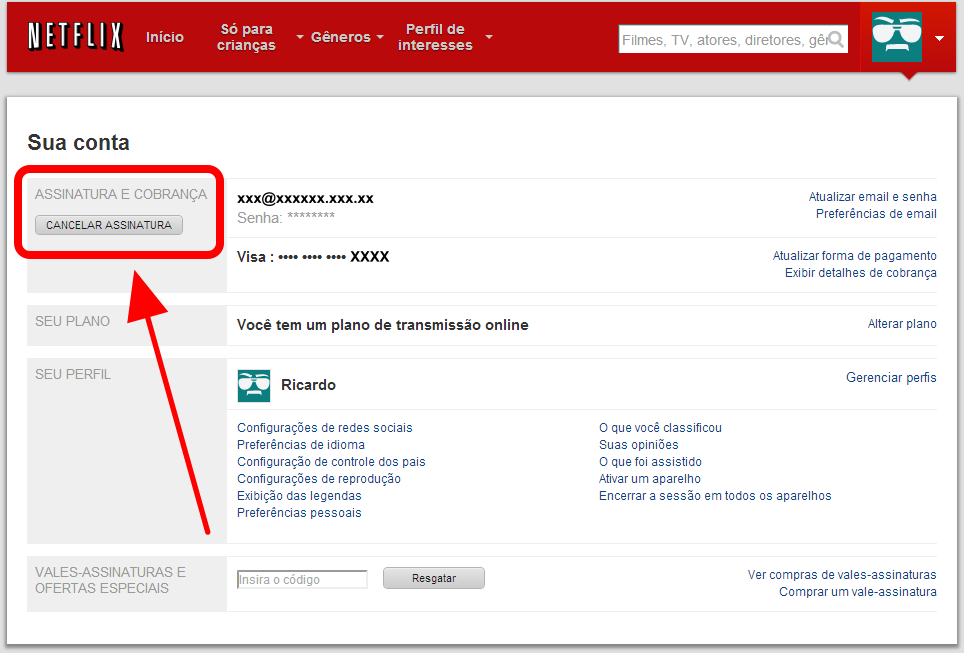
Task: Click Ricardo's profile avatar picture
Action: [x=253, y=386]
